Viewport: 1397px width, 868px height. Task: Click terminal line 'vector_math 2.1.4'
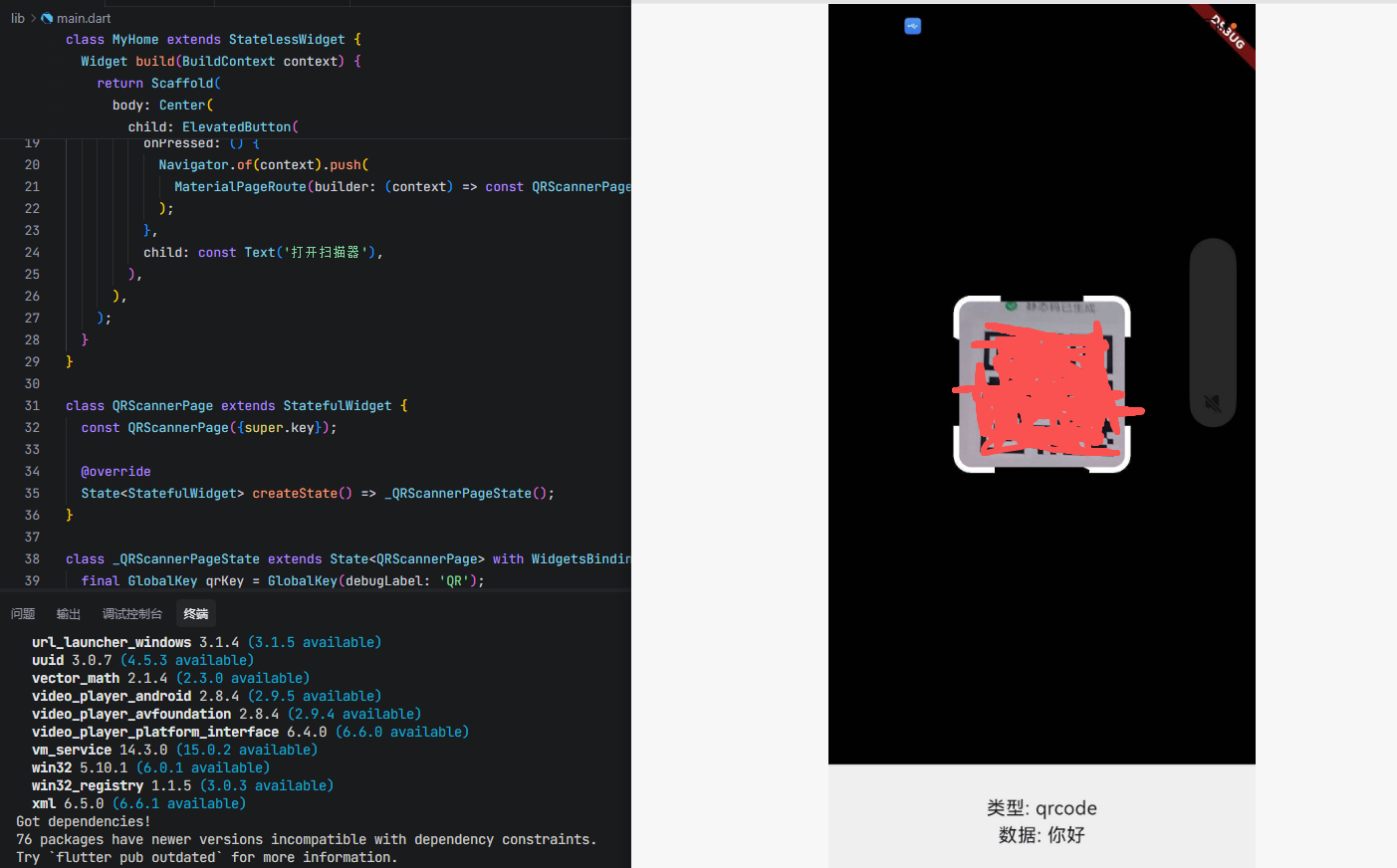(170, 679)
